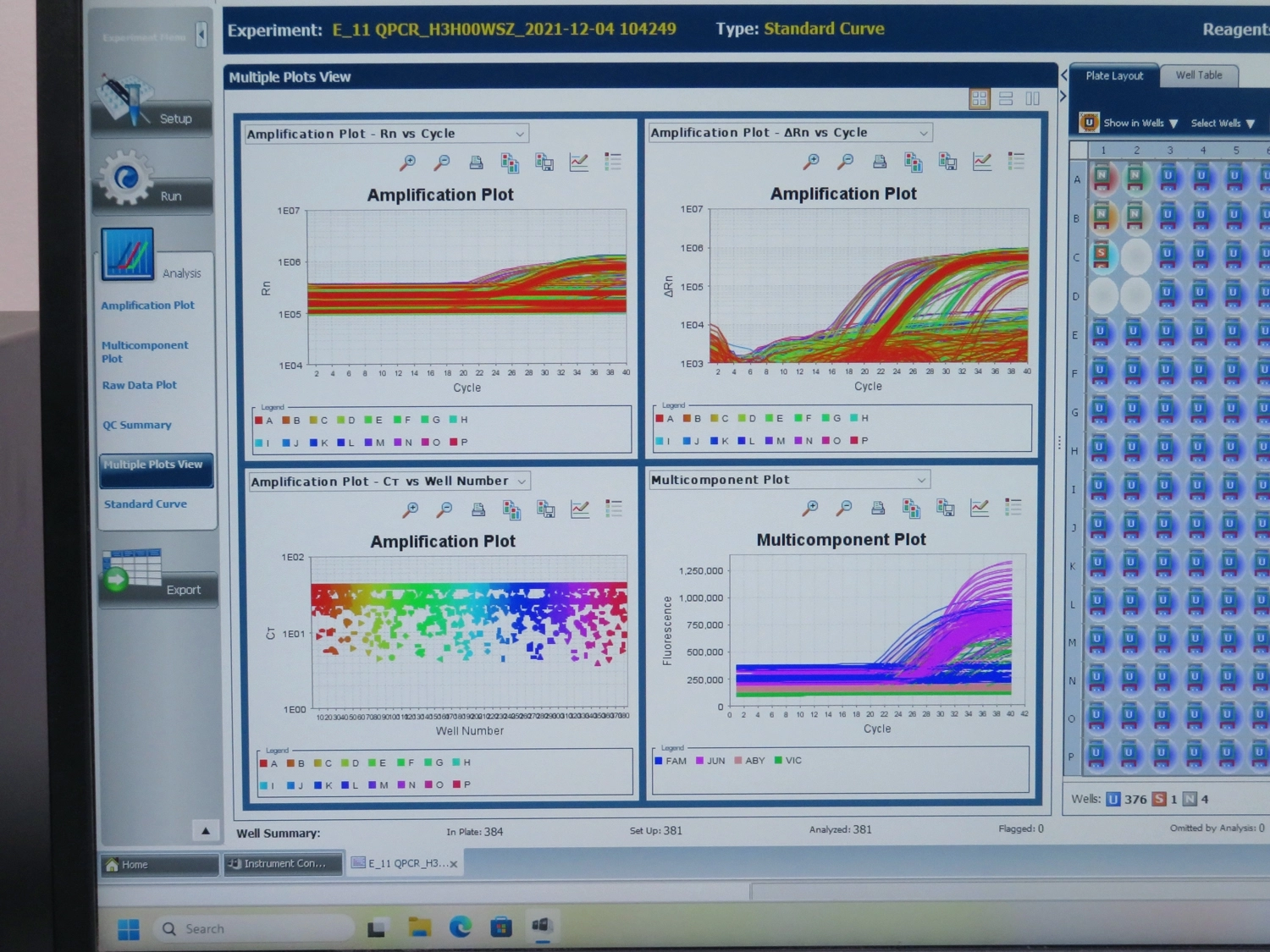Screen dimensions: 1270x952
Task: Open the QC Summary analysis link
Action: [137, 425]
